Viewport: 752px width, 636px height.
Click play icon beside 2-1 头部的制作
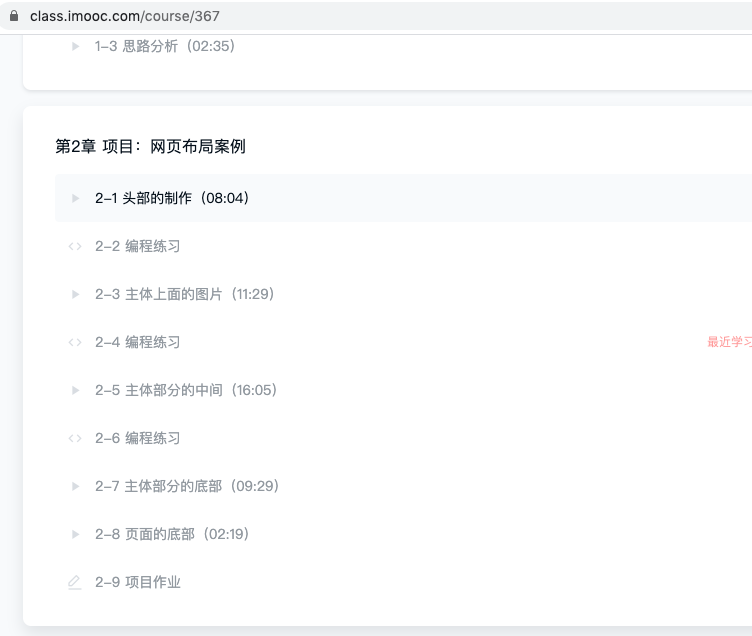[x=75, y=198]
